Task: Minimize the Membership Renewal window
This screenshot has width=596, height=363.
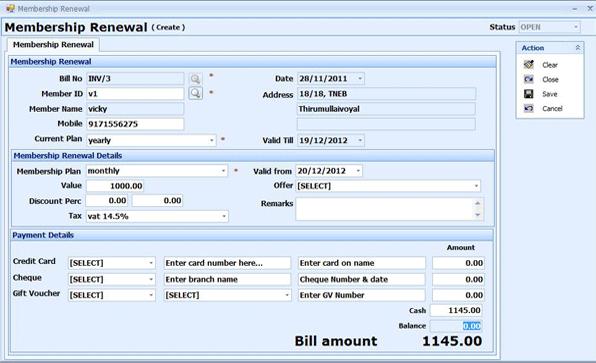Action: [575, 8]
